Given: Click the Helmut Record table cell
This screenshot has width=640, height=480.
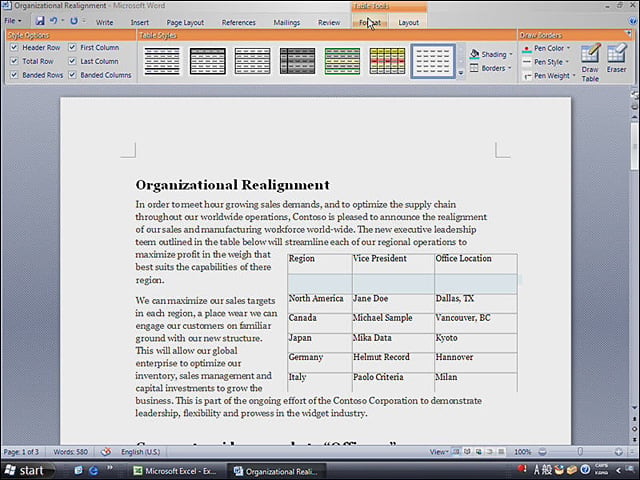Looking at the screenshot, I should tap(393, 362).
